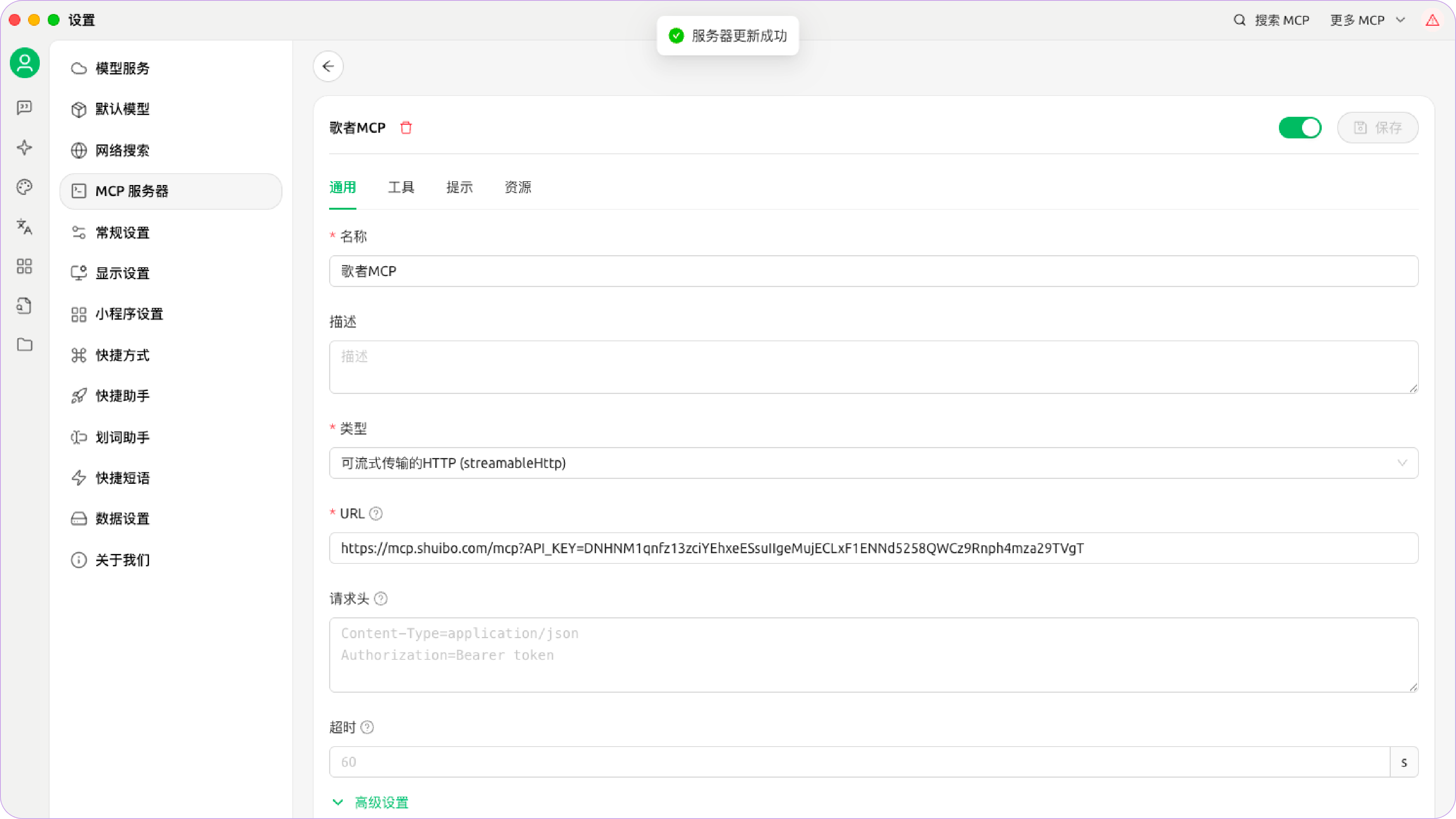The width and height of the screenshot is (1456, 819).
Task: Click the 请求头 help question icon
Action: 381,599
